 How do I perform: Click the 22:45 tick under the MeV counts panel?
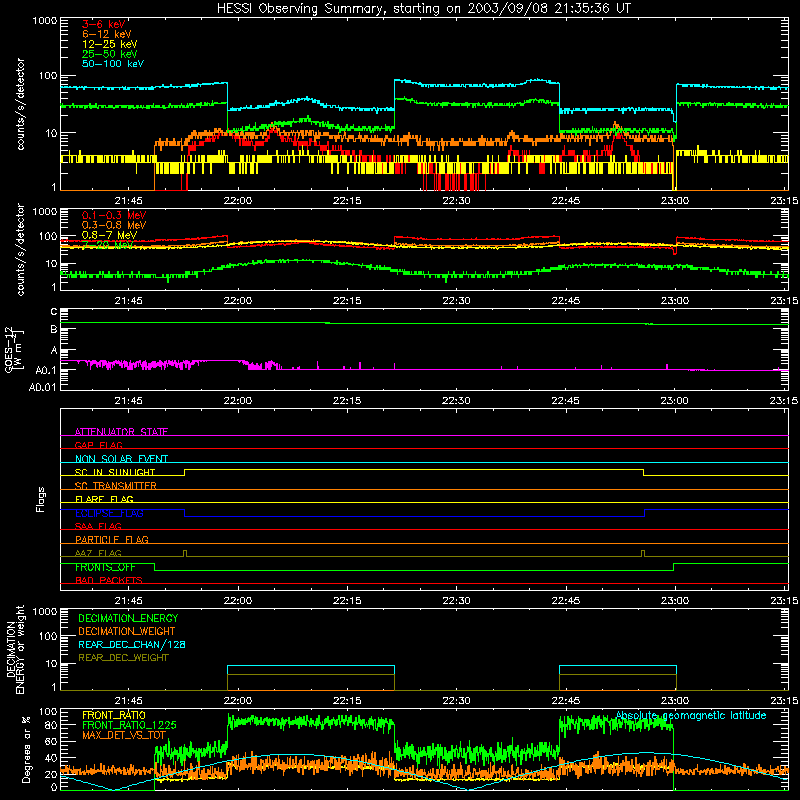point(565,301)
